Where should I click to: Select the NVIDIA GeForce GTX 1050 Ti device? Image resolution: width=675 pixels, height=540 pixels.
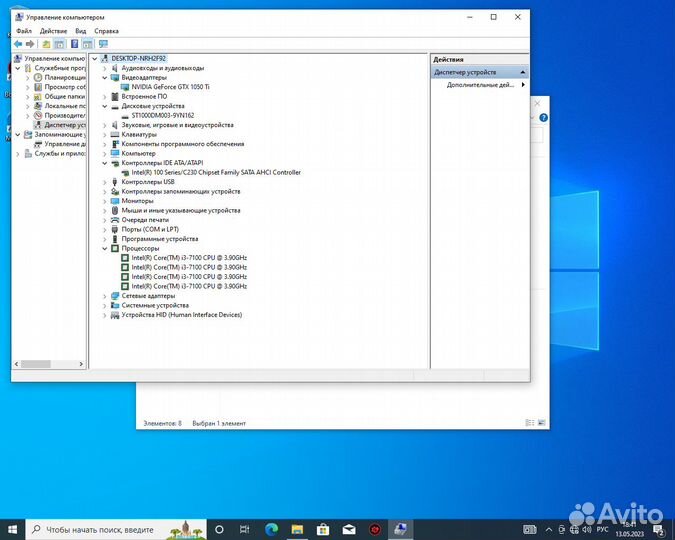pyautogui.click(x=170, y=87)
